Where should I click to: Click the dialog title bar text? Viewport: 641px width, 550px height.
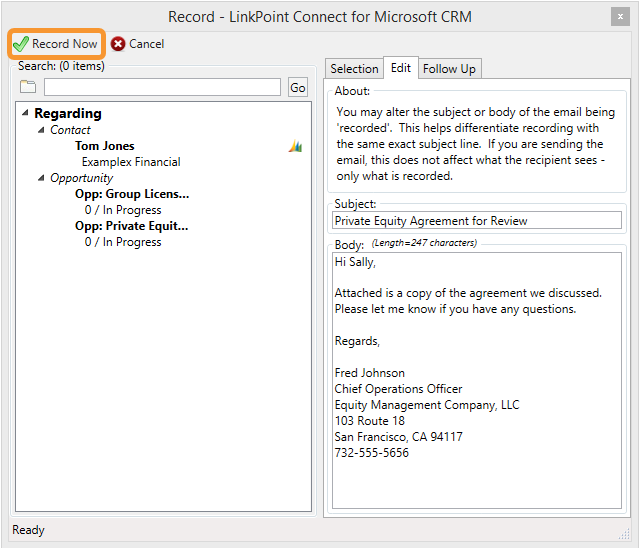tap(320, 17)
